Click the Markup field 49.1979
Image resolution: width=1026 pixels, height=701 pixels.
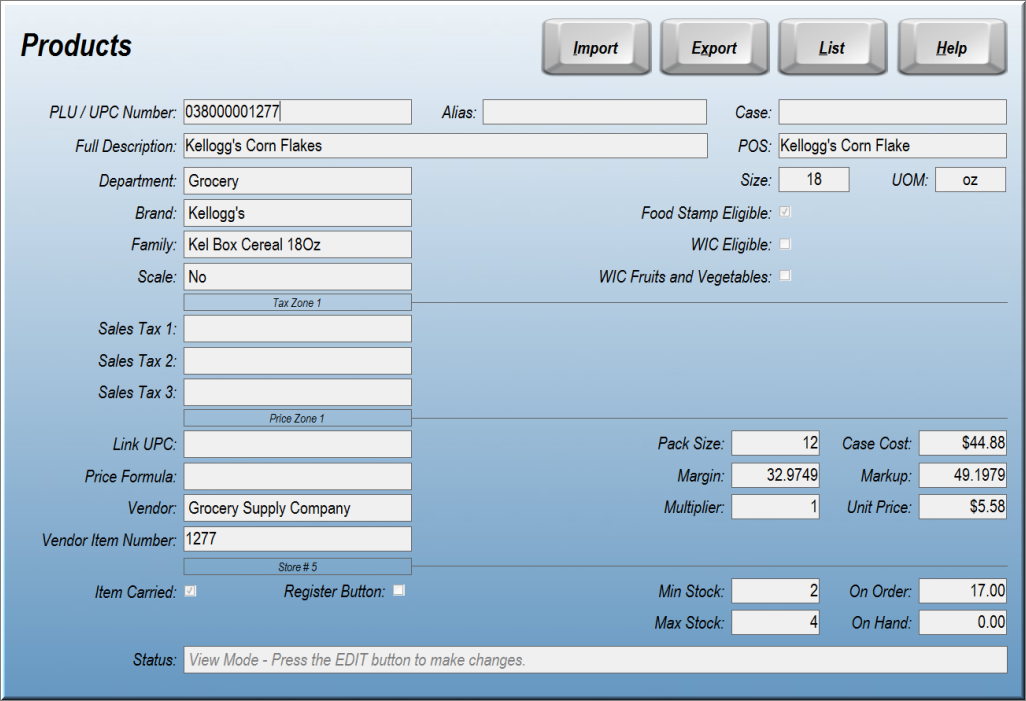963,475
